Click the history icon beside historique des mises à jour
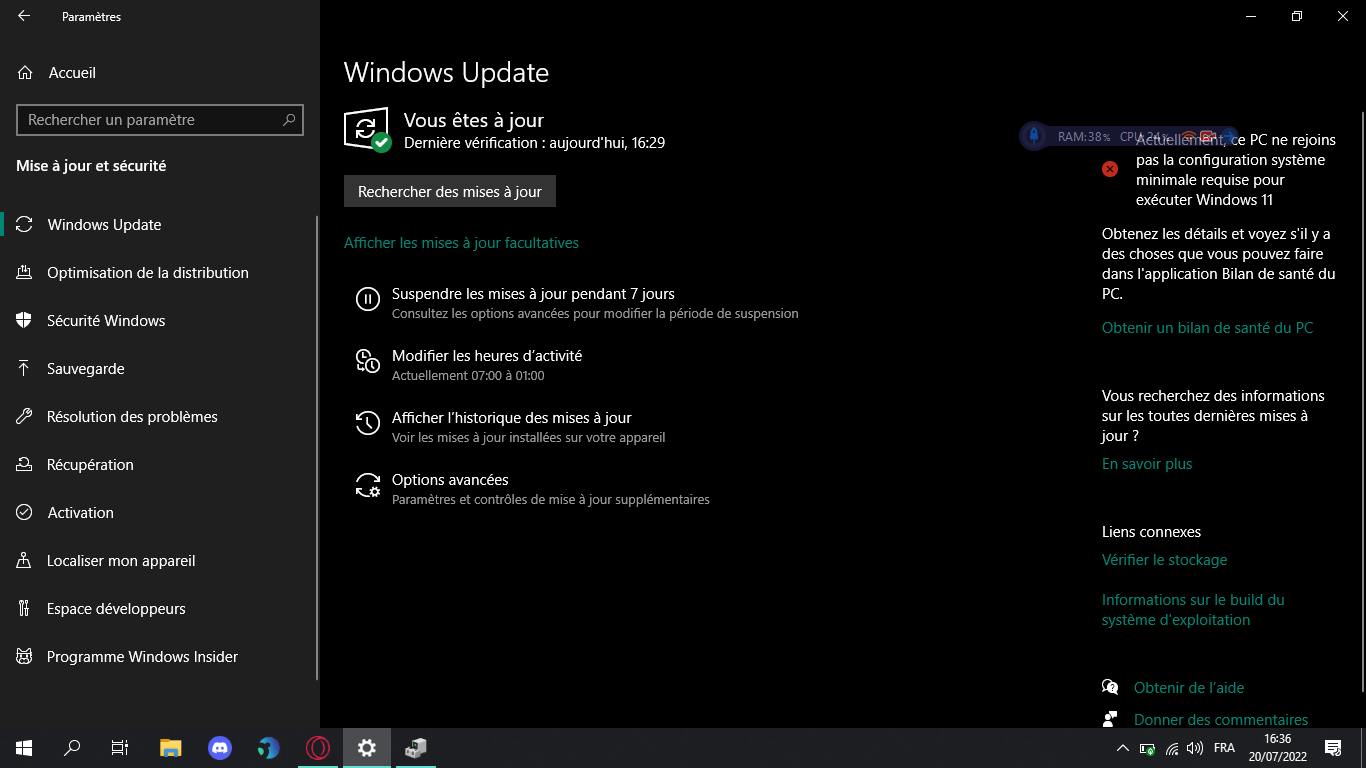The image size is (1366, 768). [x=368, y=423]
